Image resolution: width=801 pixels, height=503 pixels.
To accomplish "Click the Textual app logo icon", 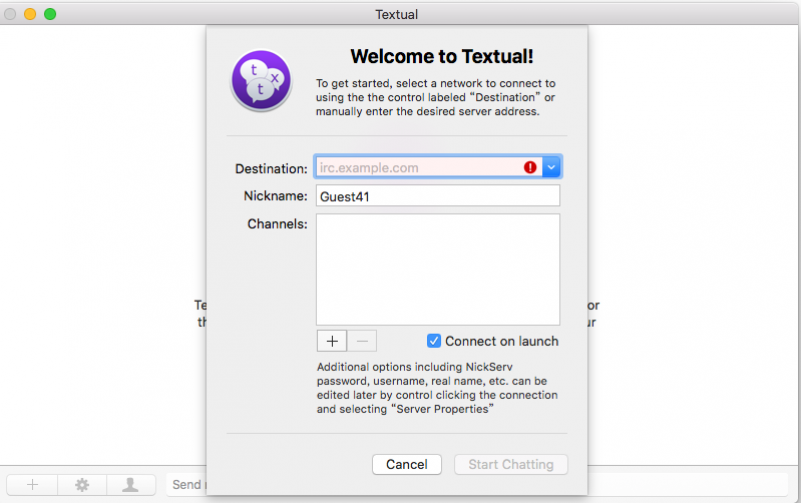I will (262, 80).
